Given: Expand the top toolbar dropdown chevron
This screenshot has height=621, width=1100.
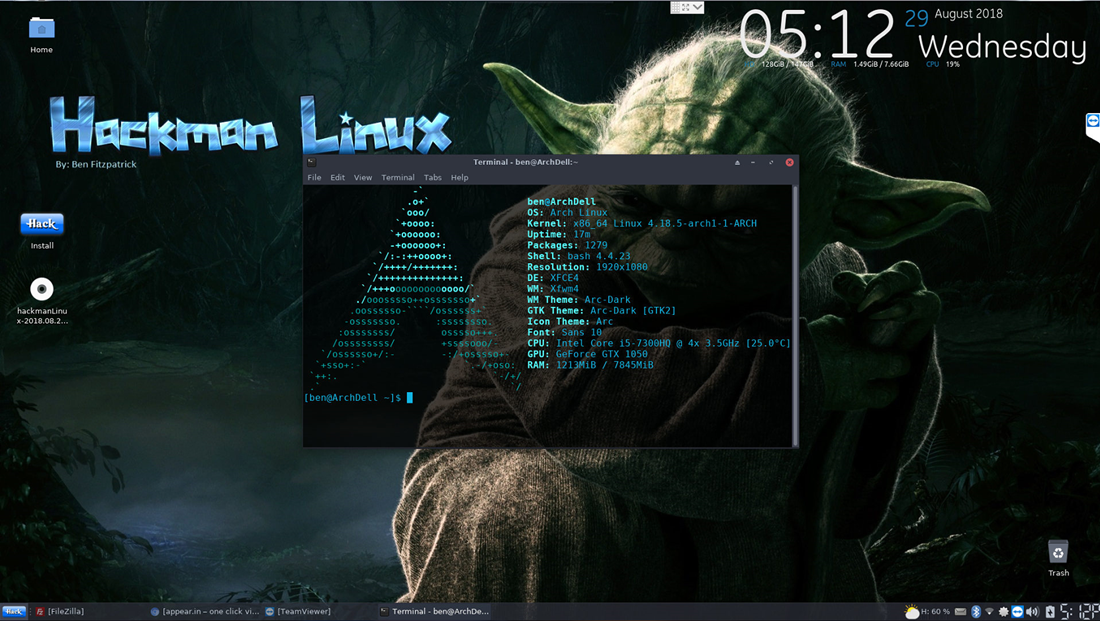Looking at the screenshot, I should pyautogui.click(x=698, y=7).
